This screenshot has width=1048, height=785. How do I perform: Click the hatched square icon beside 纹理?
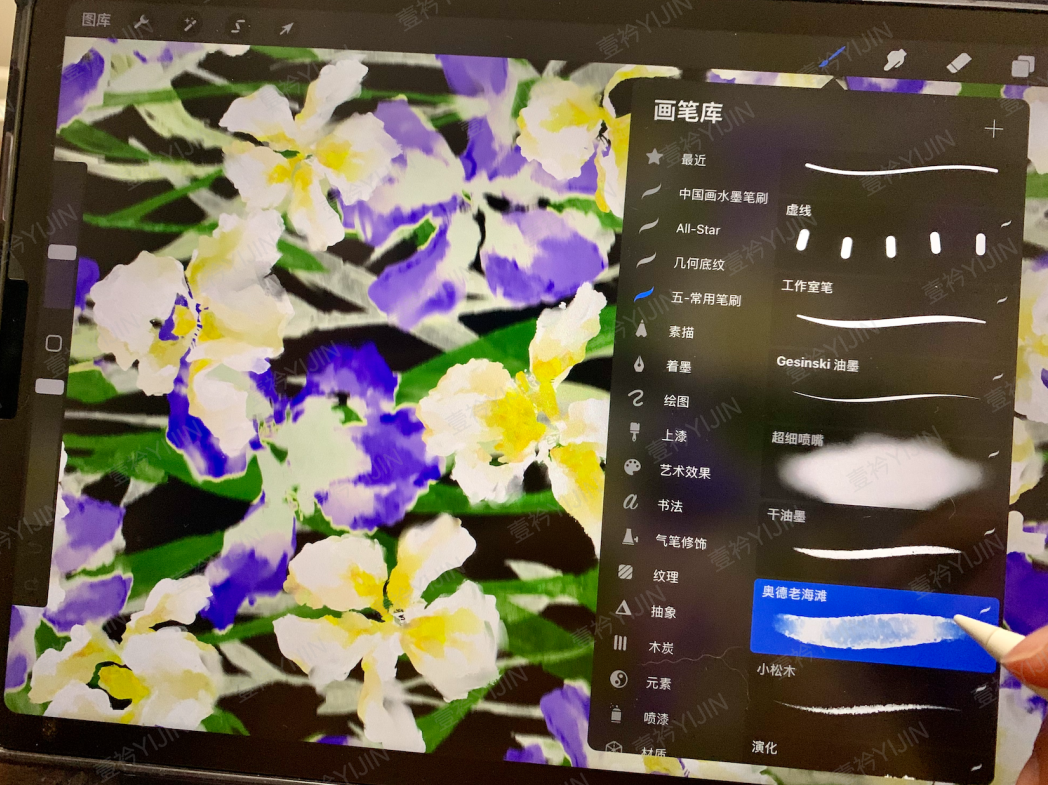[626, 573]
